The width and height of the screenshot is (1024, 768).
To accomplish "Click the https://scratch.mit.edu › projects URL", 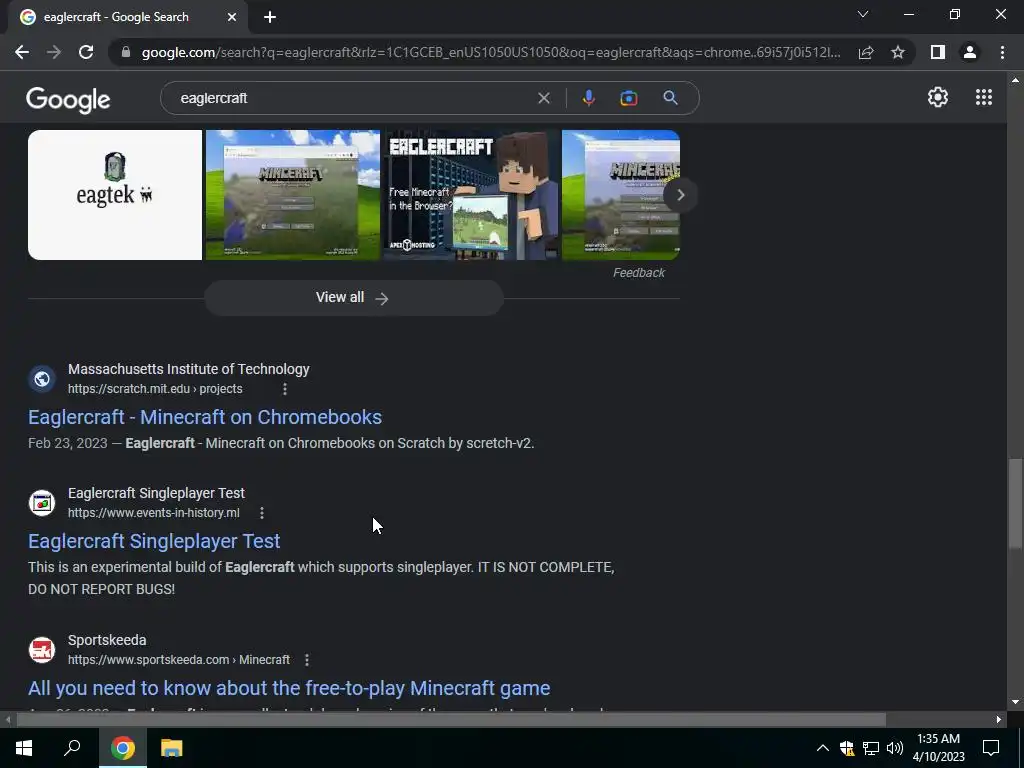I will tap(155, 389).
